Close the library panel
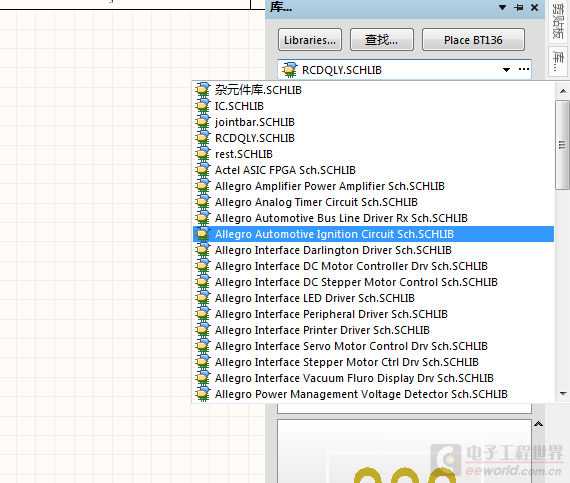Viewport: 570px width, 483px height. pyautogui.click(x=534, y=7)
